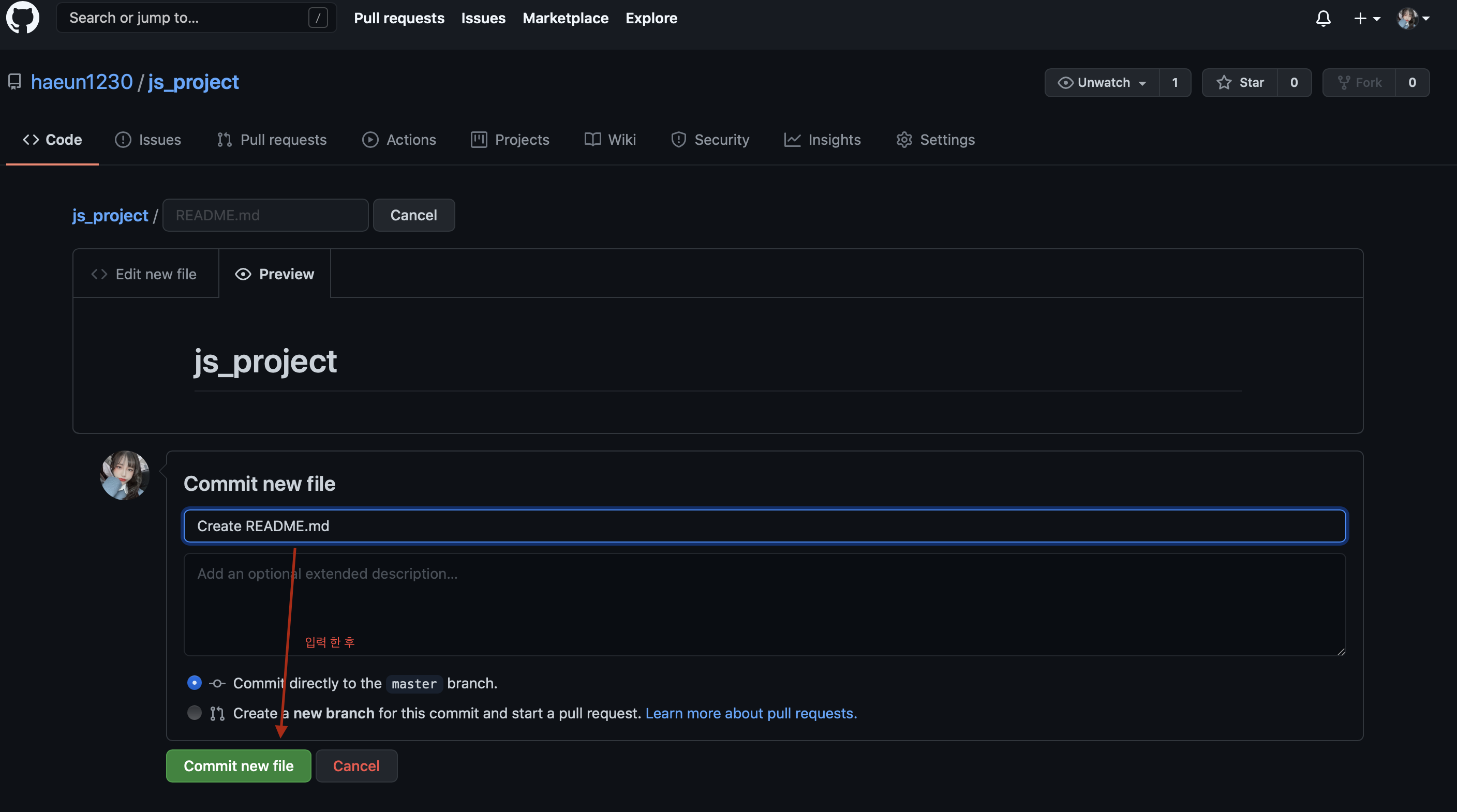Open Pull requests in top navigation
Image resolution: width=1457 pixels, height=812 pixels.
399,18
